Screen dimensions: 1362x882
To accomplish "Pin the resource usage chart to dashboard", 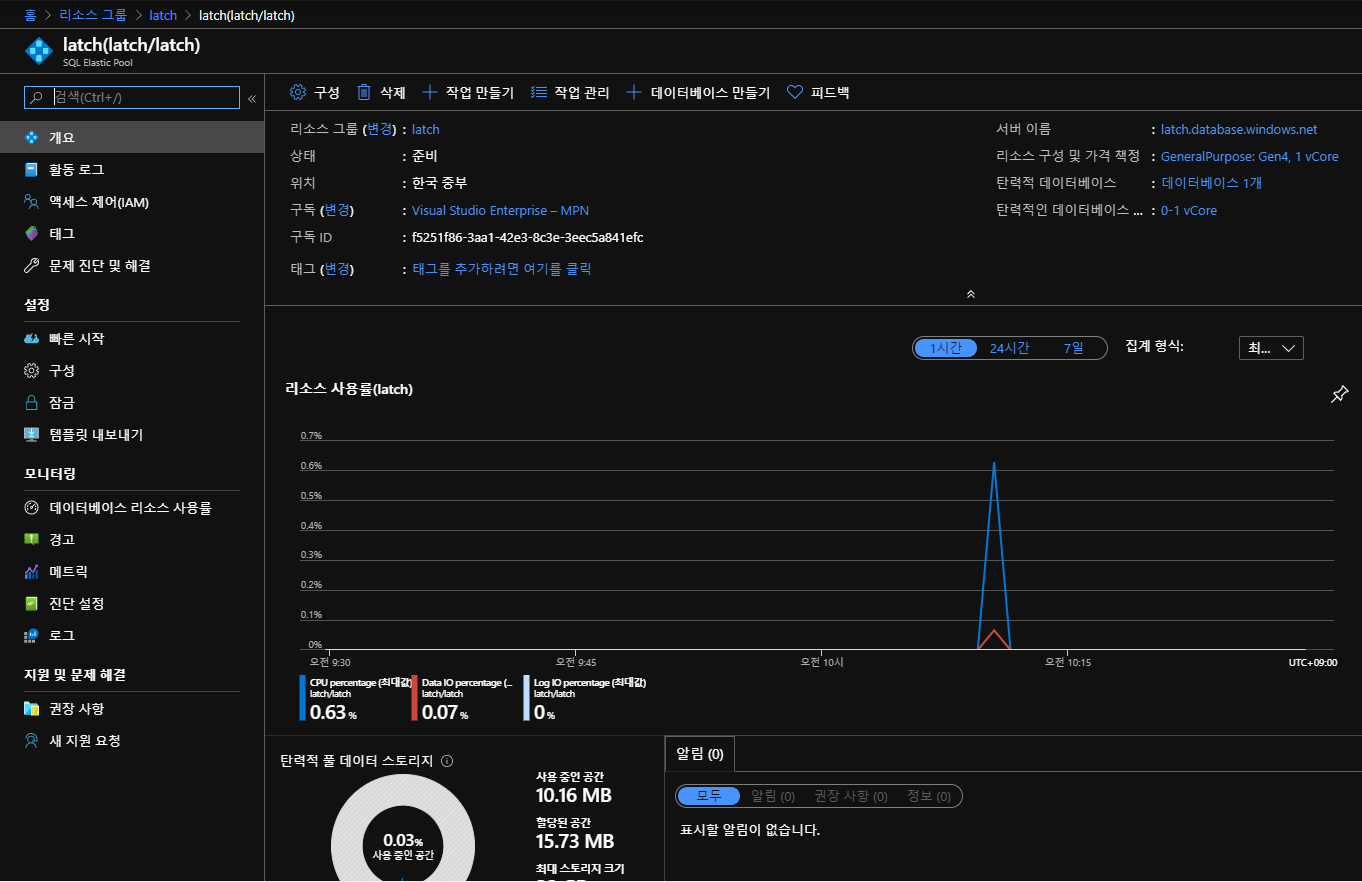I will click(1340, 394).
